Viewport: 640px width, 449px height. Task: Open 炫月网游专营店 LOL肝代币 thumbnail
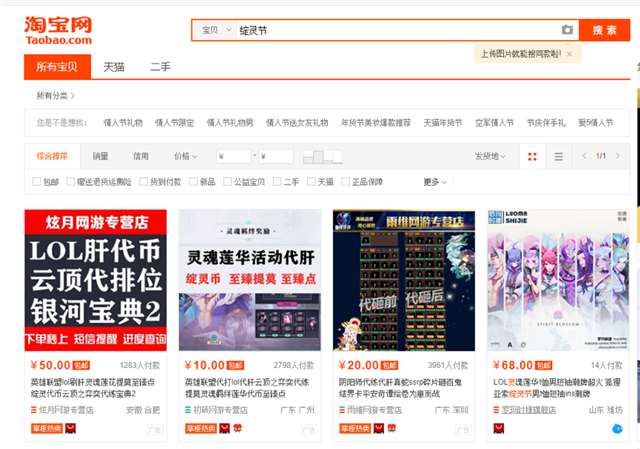click(x=96, y=280)
